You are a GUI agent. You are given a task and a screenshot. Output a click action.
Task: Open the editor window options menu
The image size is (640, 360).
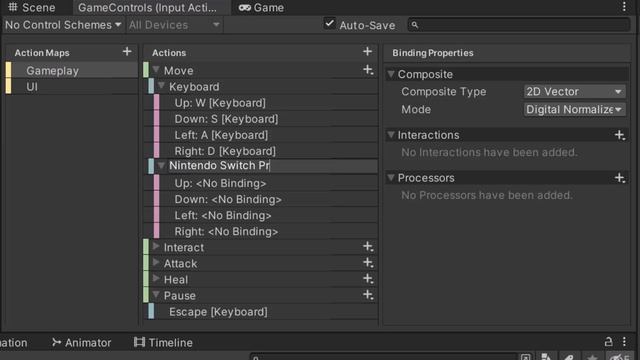624,7
